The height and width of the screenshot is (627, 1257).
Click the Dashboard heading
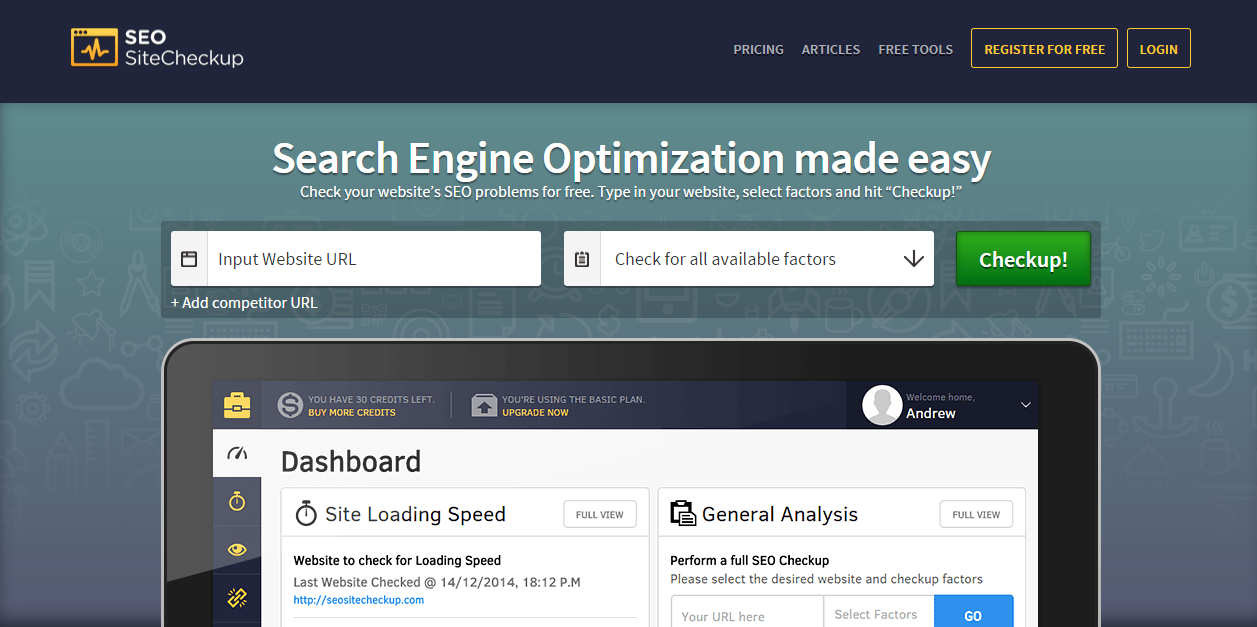click(351, 461)
